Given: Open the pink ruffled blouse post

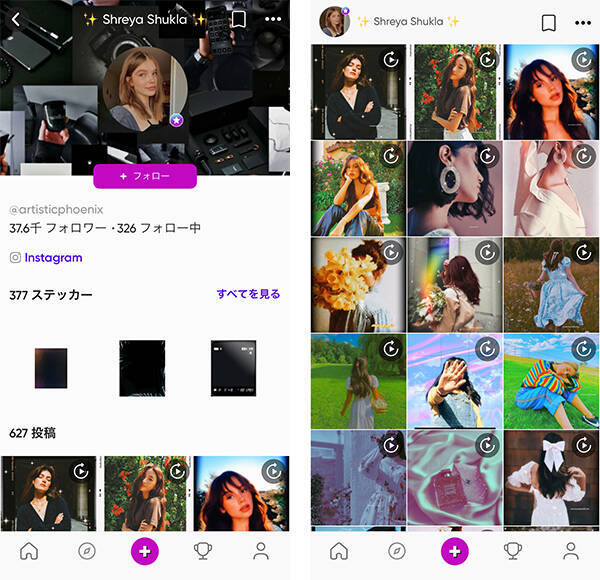Looking at the screenshot, I should 551,188.
